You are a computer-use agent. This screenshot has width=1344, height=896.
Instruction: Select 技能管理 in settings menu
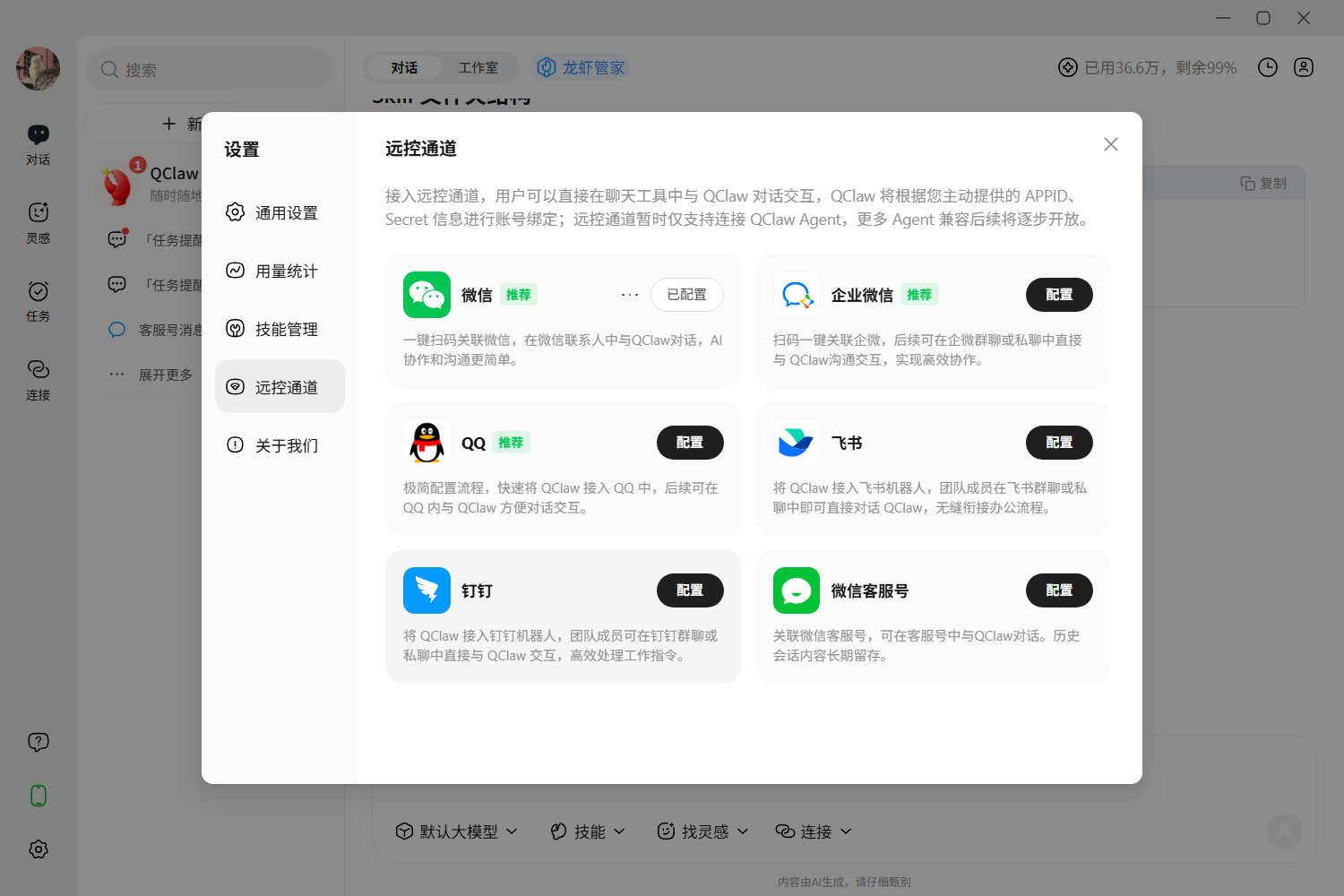click(280, 329)
